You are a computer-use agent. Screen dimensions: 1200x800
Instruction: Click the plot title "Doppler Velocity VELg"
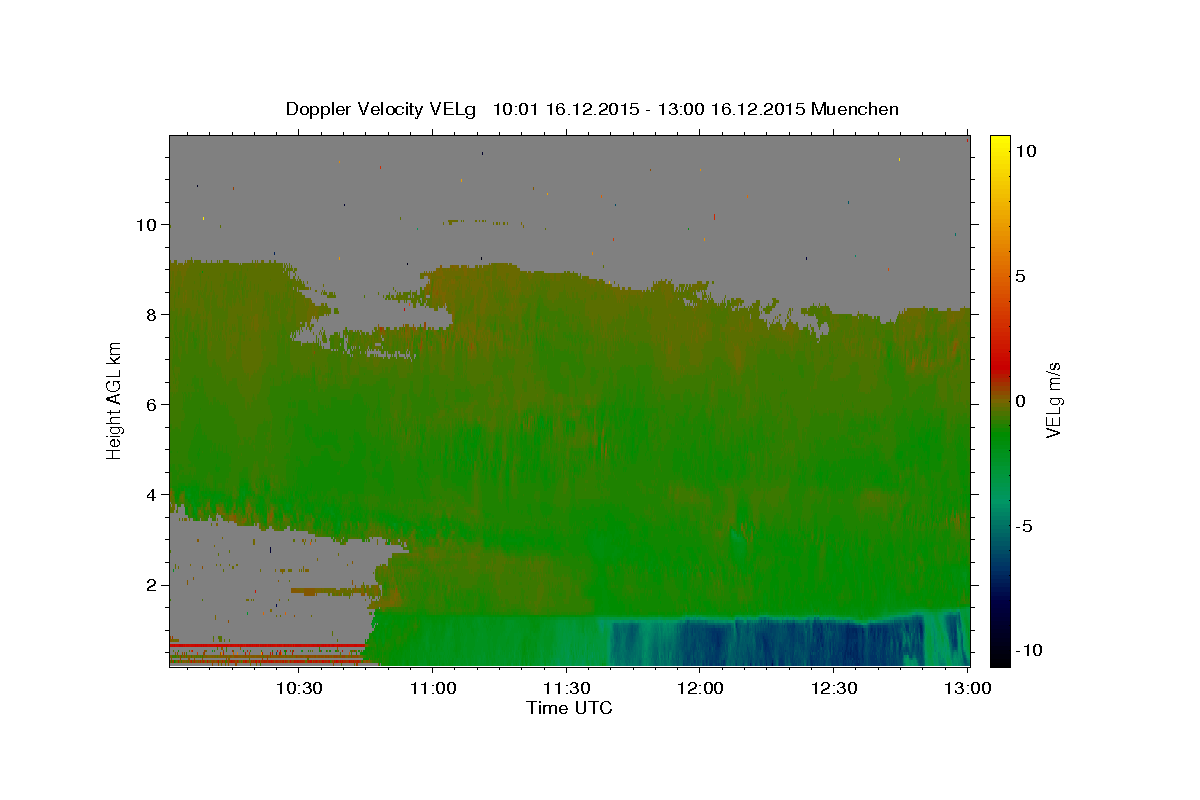click(383, 109)
